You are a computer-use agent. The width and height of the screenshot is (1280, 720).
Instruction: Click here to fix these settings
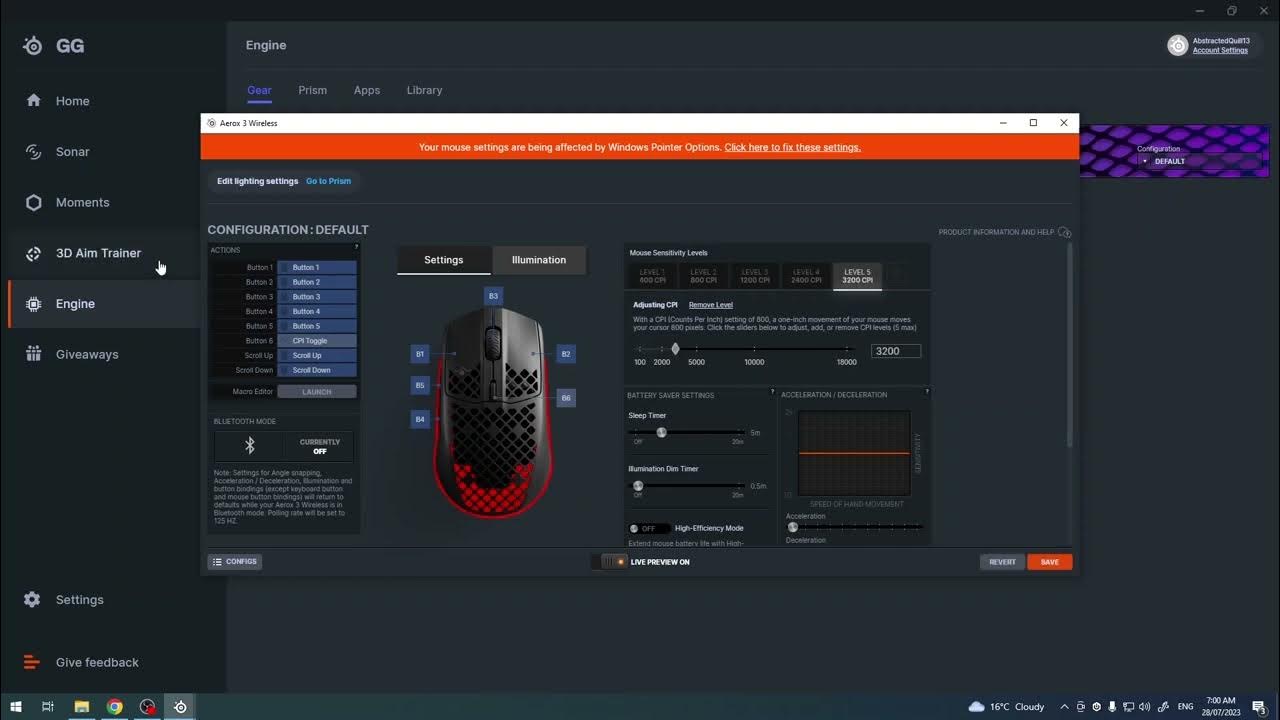[793, 147]
